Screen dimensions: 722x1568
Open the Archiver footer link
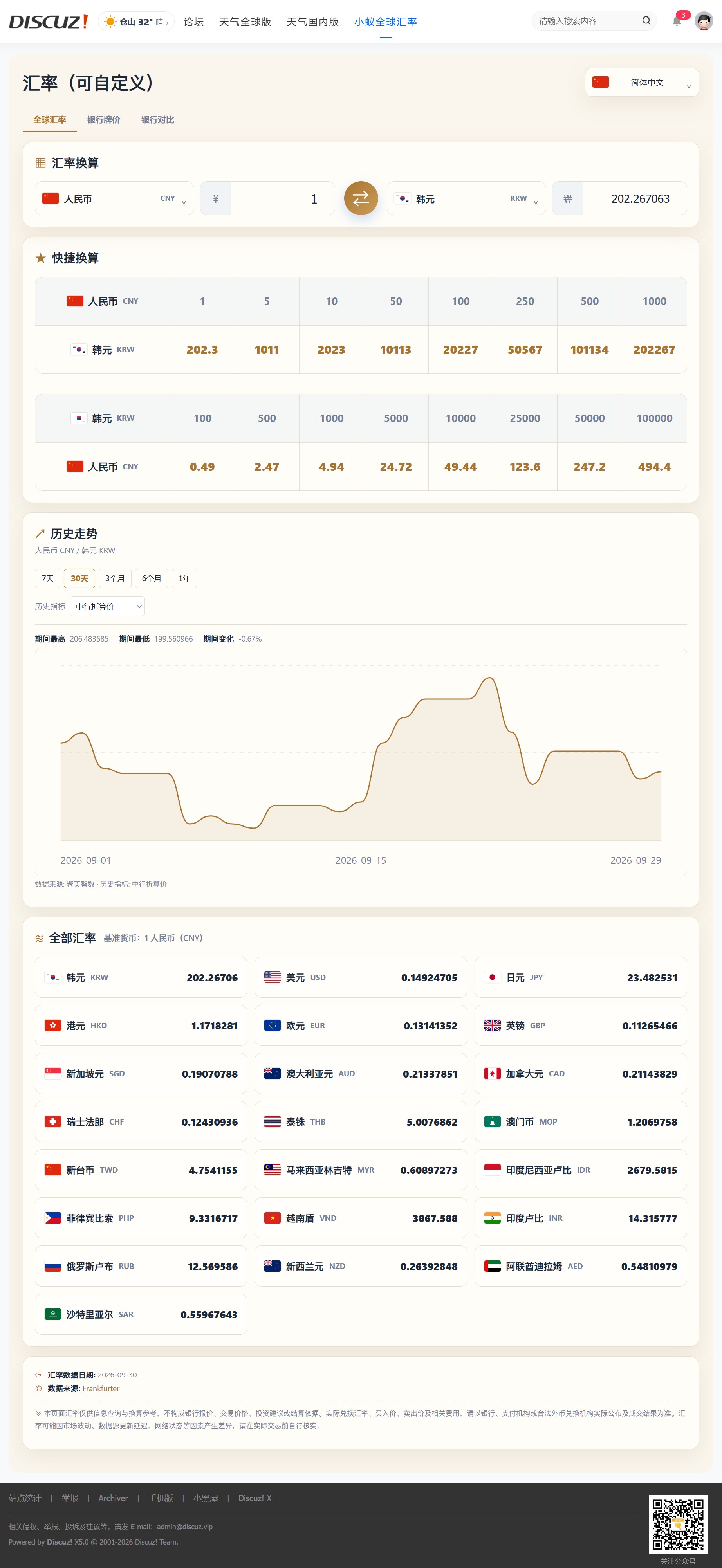(113, 1498)
